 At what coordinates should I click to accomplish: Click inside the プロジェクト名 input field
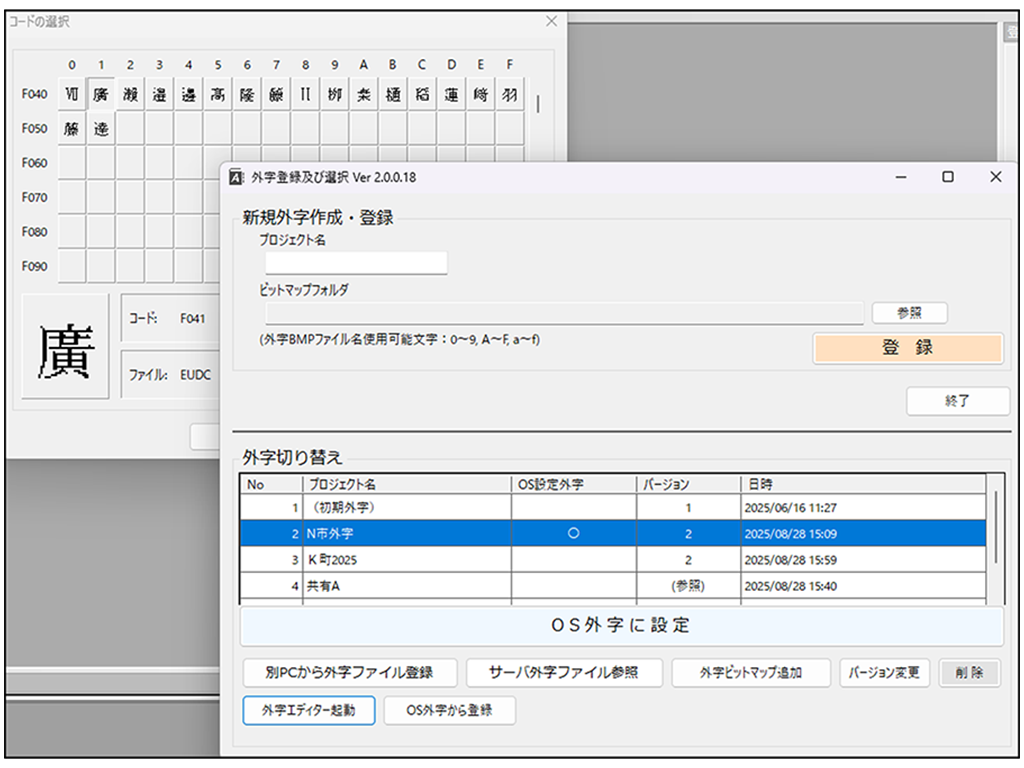coord(355,263)
